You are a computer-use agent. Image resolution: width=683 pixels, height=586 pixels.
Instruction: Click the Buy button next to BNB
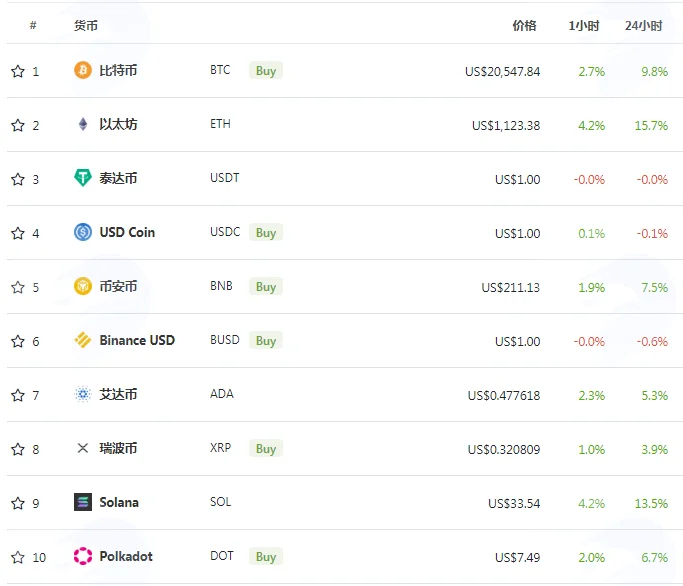[x=266, y=287]
